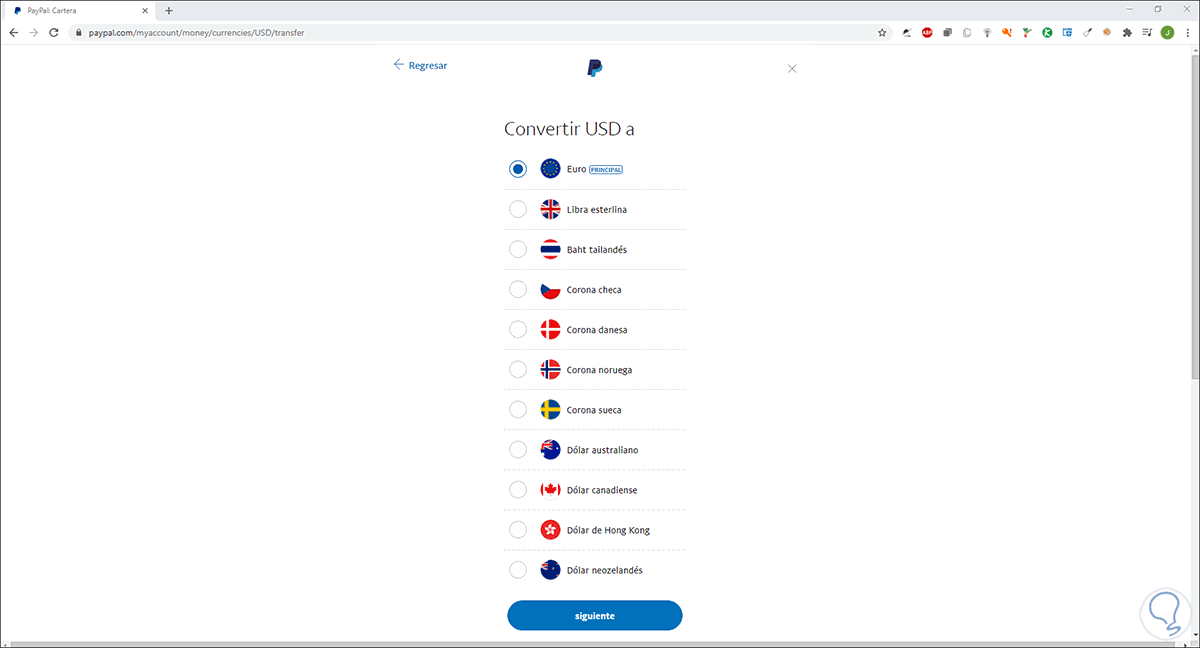View site info via padlock icon

tap(80, 32)
